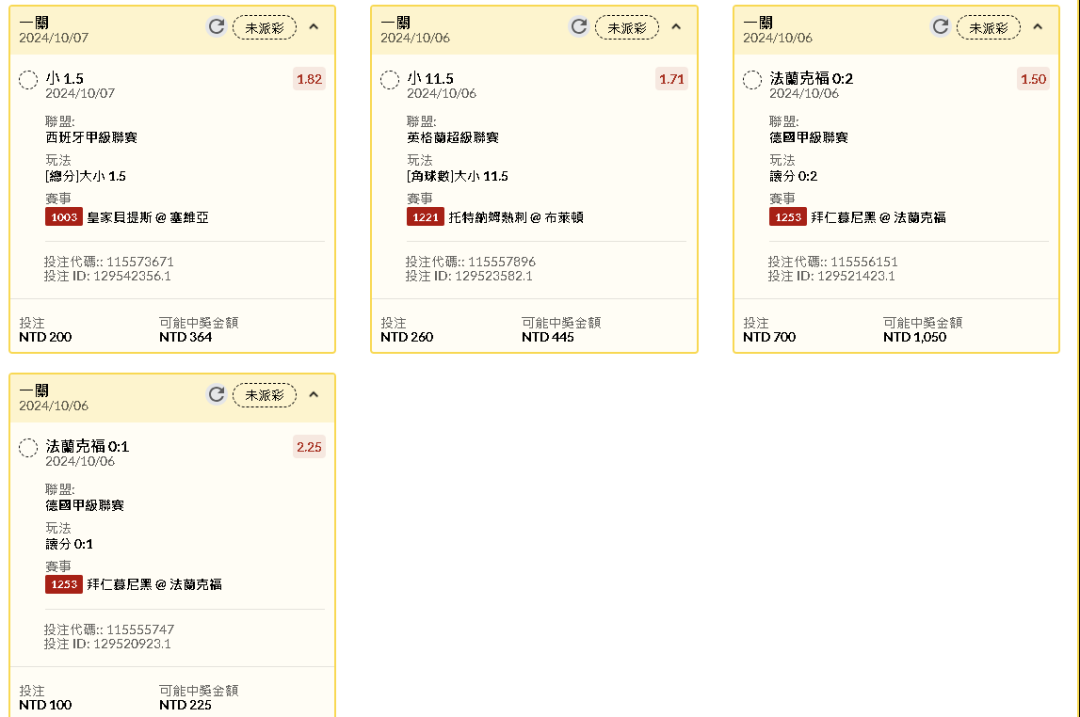Viewport: 1080px width, 717px height.
Task: Select match text 皇家貝提斯 @ 塞維亞
Action: [147, 218]
